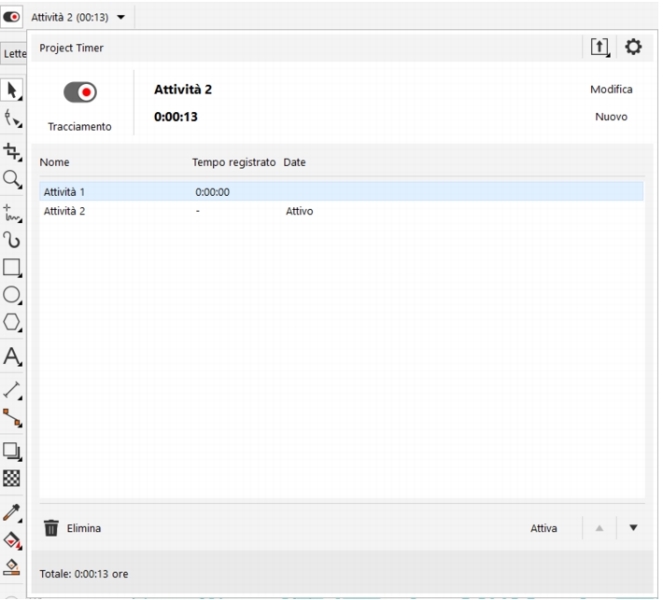Toggle the small record switch in the top bar
Image resolution: width=663 pixels, height=600 pixels.
pos(13,17)
